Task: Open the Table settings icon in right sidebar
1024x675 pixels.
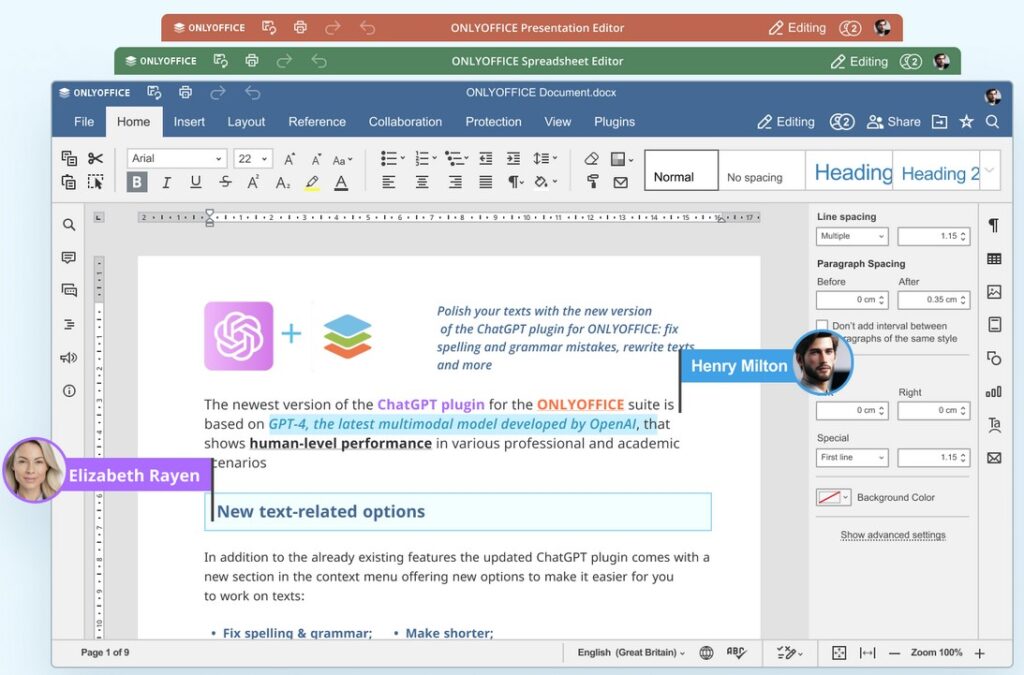Action: tap(994, 259)
